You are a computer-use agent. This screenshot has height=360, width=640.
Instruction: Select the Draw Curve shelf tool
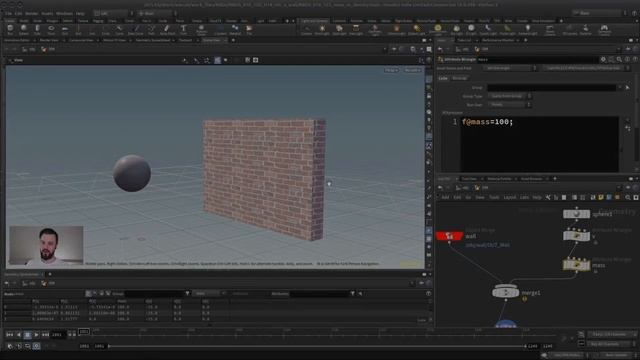coord(136,29)
